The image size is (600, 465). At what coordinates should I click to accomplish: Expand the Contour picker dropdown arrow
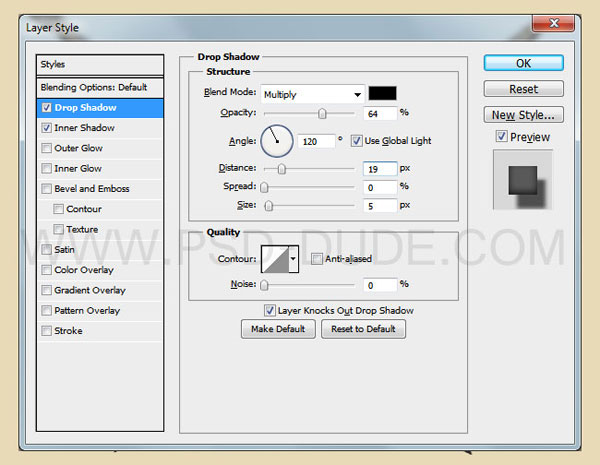click(293, 259)
